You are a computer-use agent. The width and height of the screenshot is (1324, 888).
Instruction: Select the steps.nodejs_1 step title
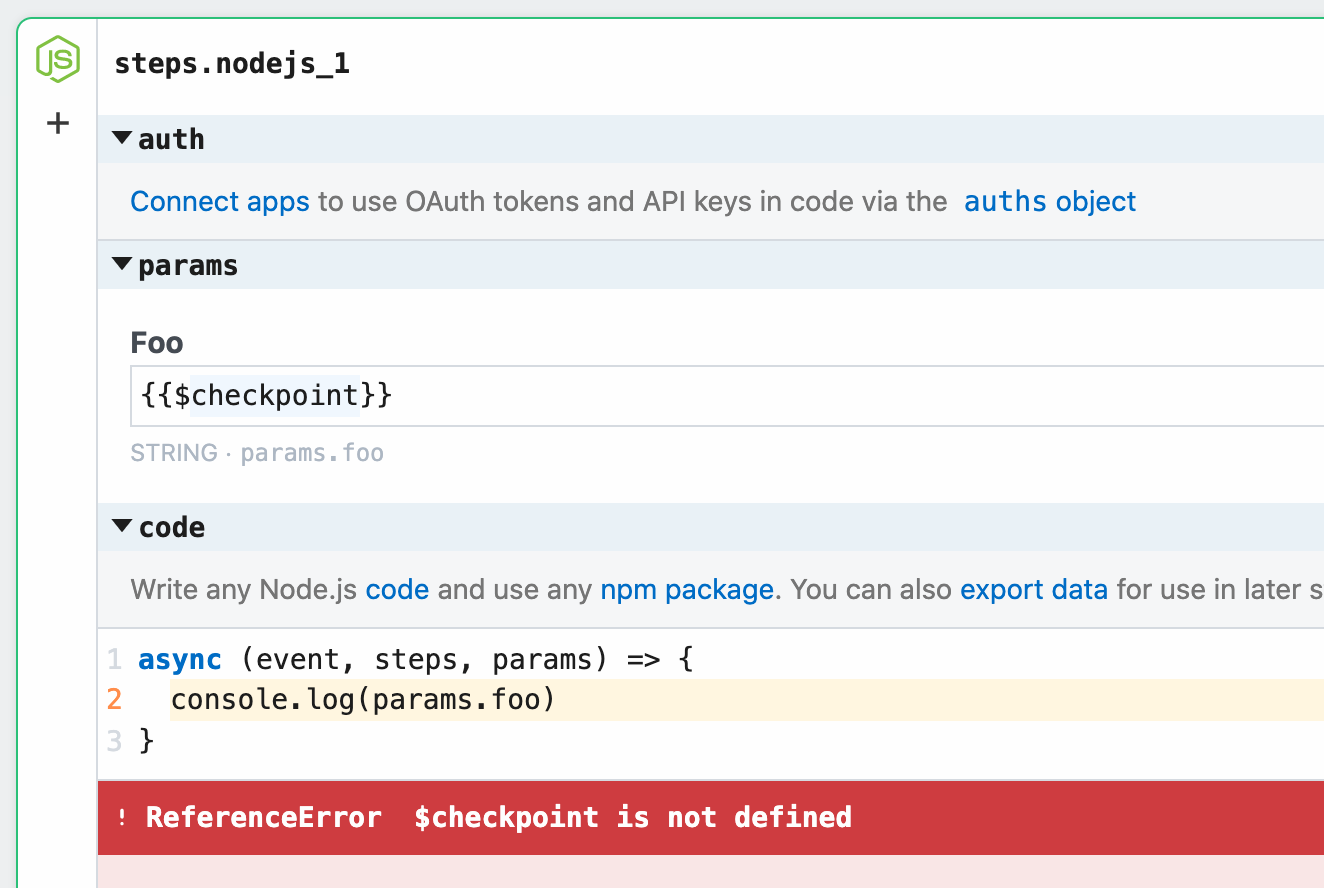[x=232, y=65]
